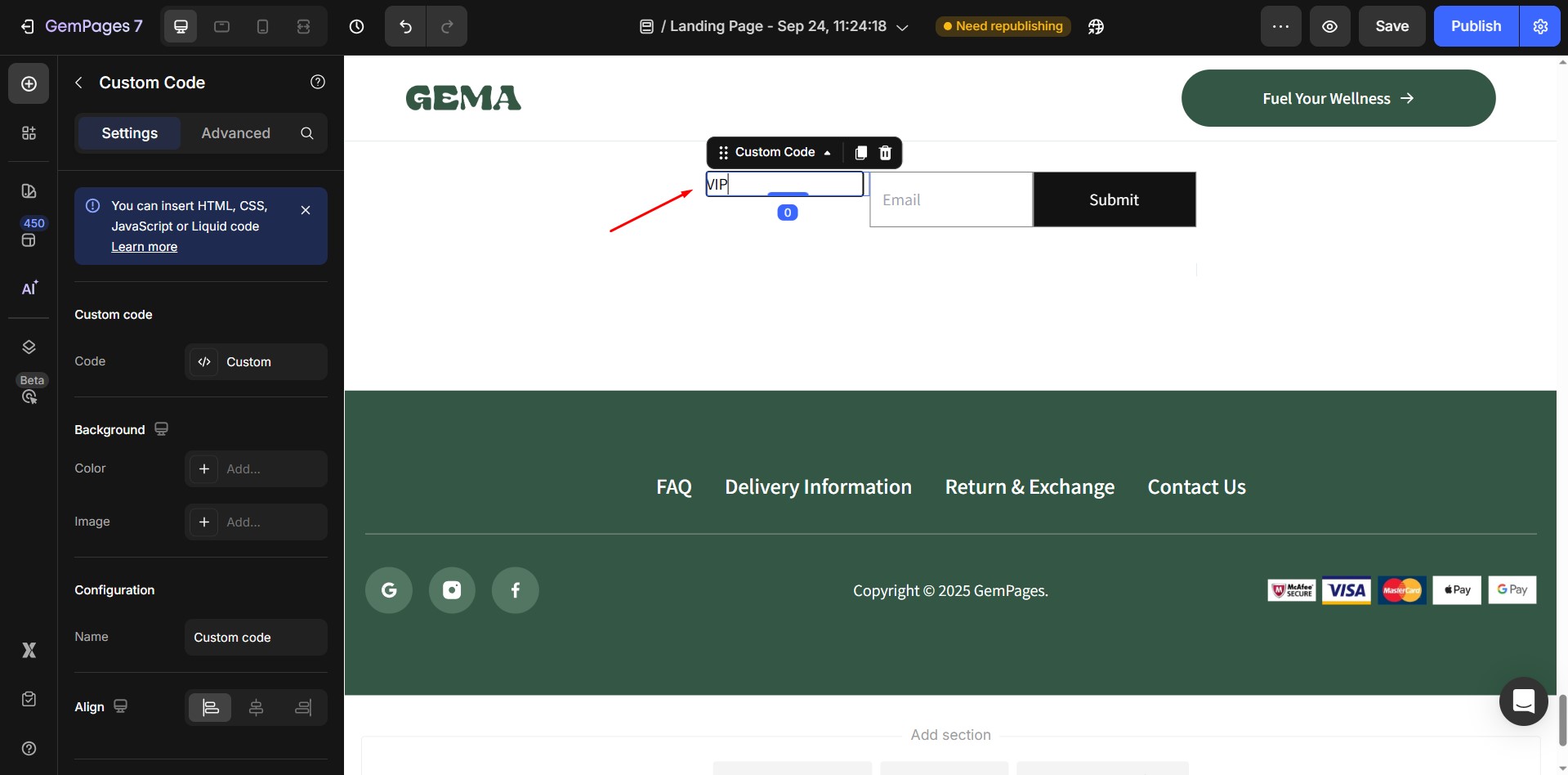Go back from Custom Code panel
The image size is (1568, 775).
[78, 83]
